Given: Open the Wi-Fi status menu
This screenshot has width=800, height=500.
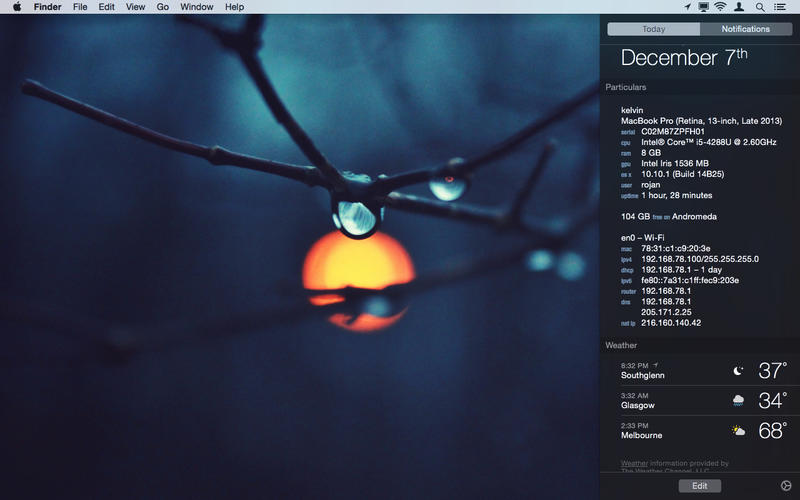Looking at the screenshot, I should point(720,7).
